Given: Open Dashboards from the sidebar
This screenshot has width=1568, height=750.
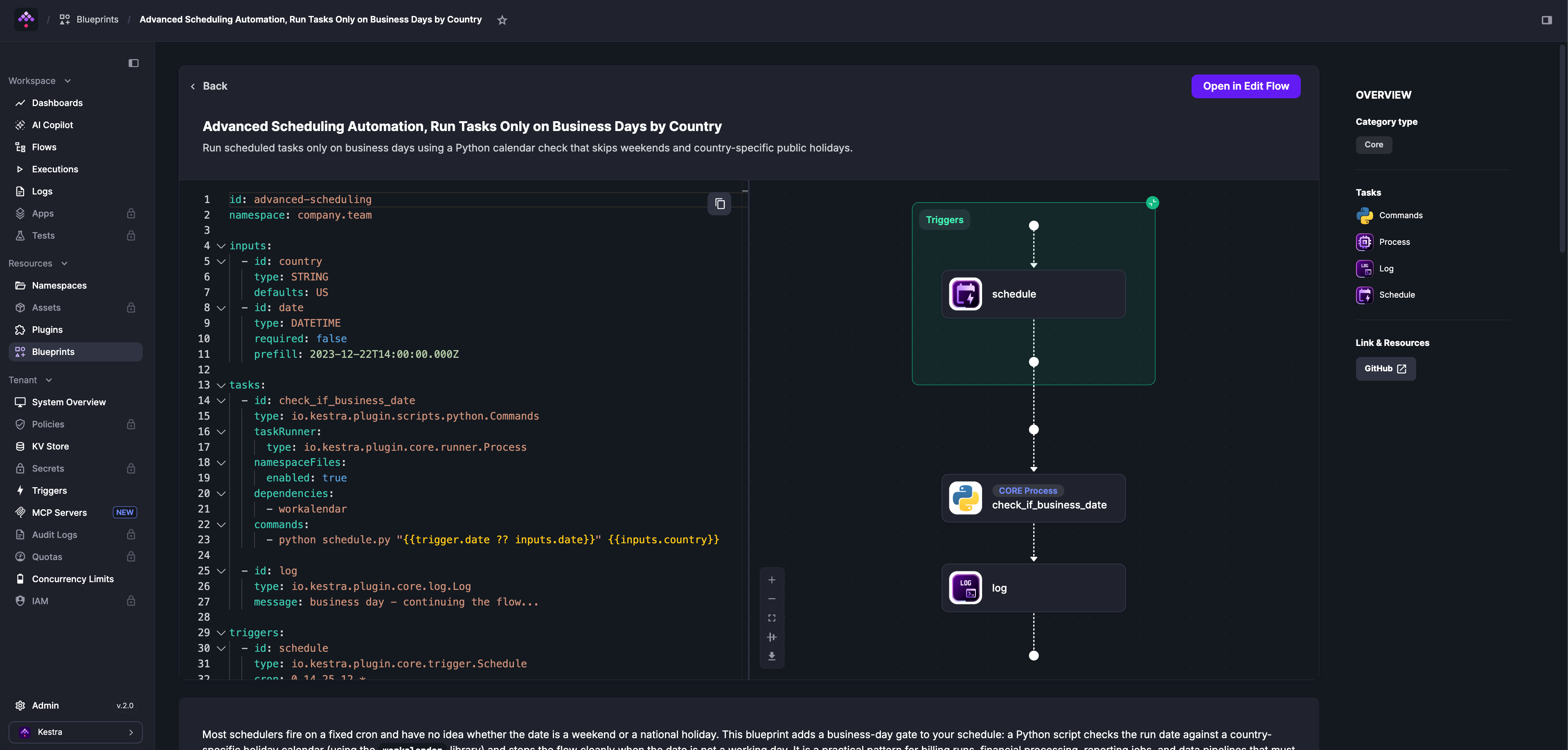Looking at the screenshot, I should pos(75,103).
